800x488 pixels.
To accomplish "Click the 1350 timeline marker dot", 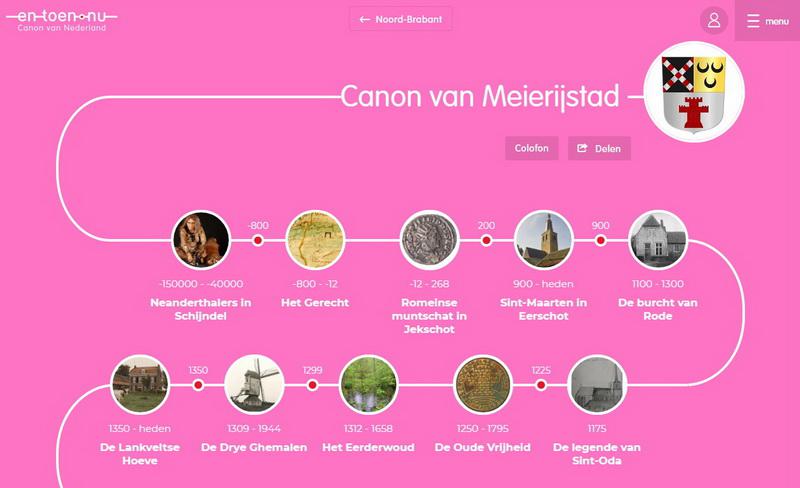I will coord(198,385).
